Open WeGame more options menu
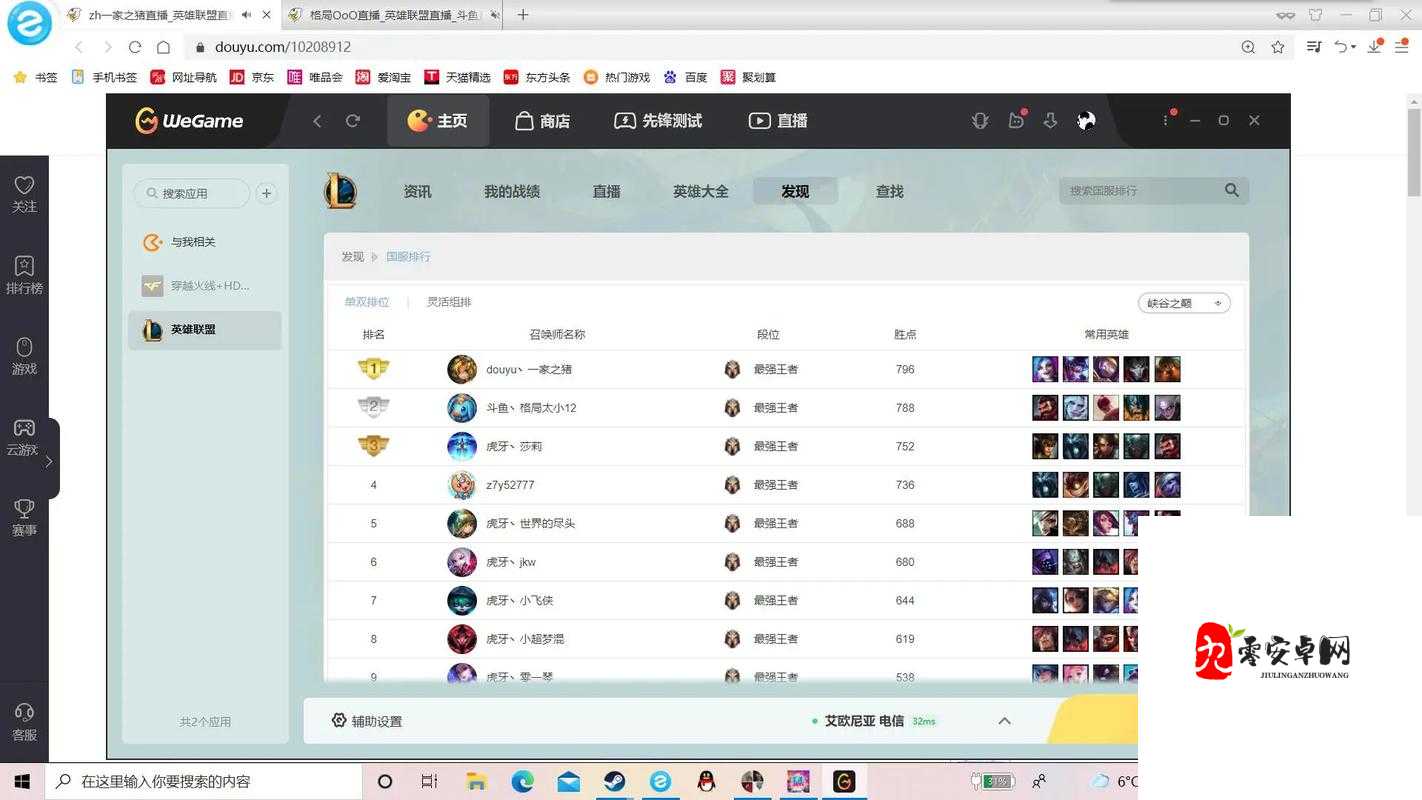This screenshot has height=800, width=1422. pyautogui.click(x=1166, y=120)
